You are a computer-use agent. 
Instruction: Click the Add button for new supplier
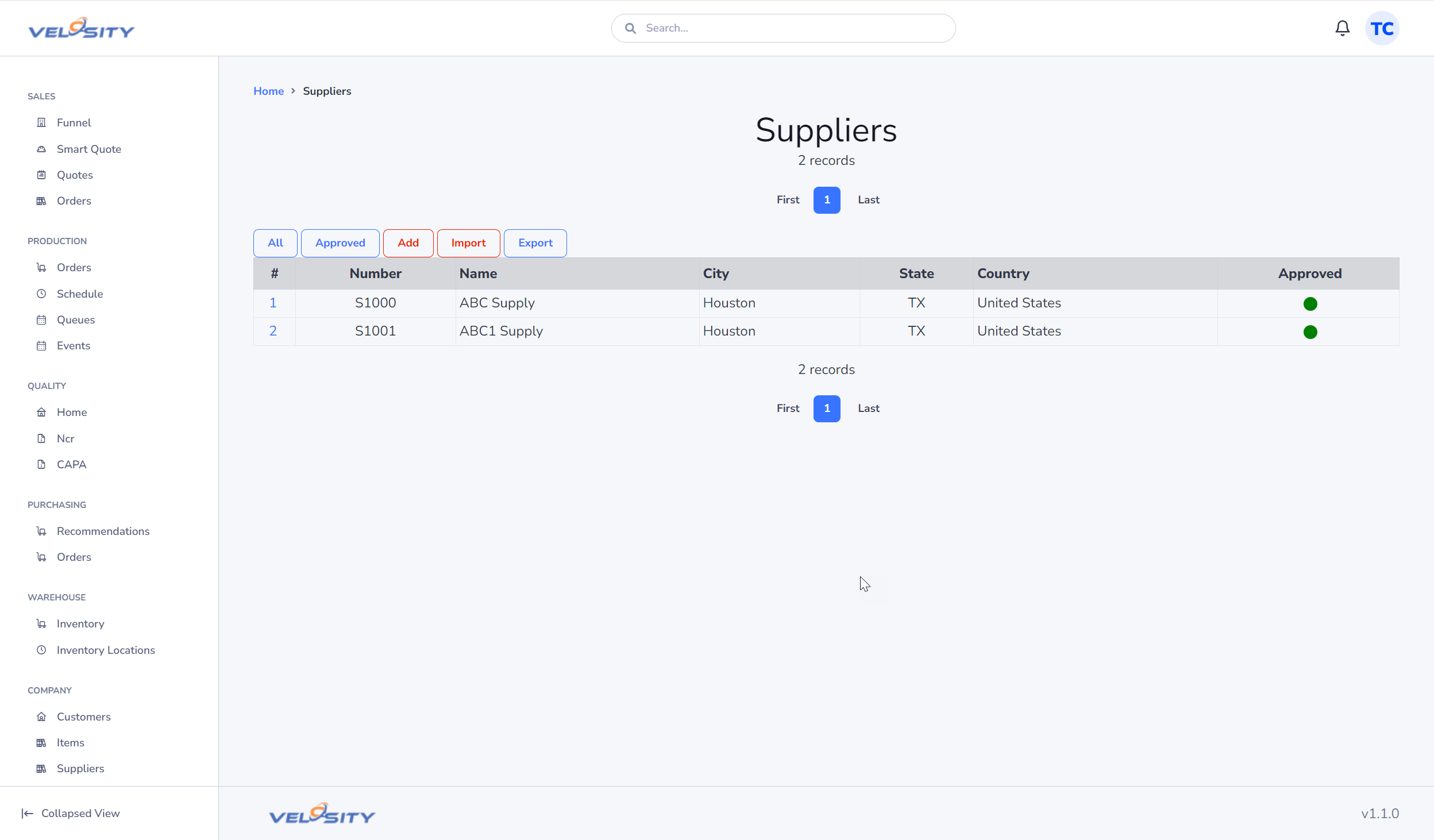(408, 242)
